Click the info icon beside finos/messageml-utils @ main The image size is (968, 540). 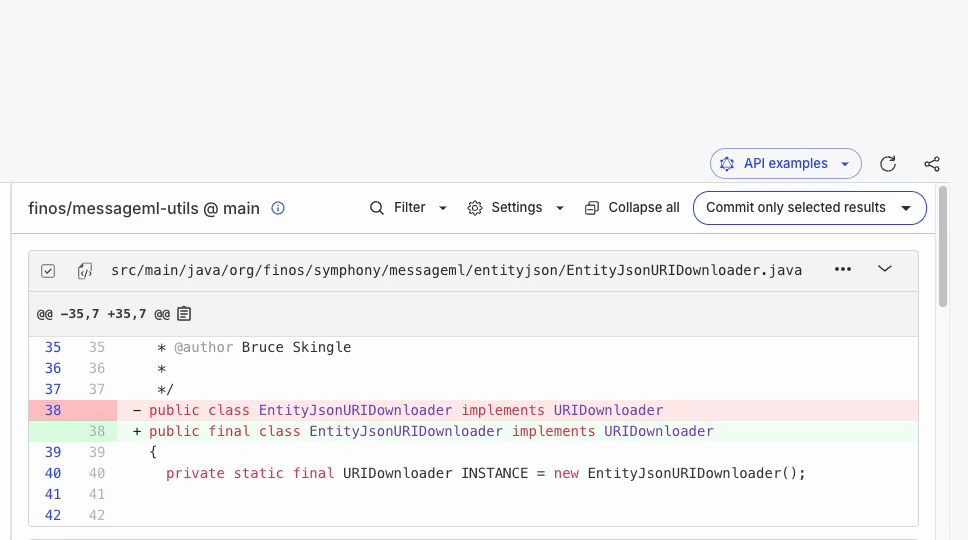coord(278,208)
